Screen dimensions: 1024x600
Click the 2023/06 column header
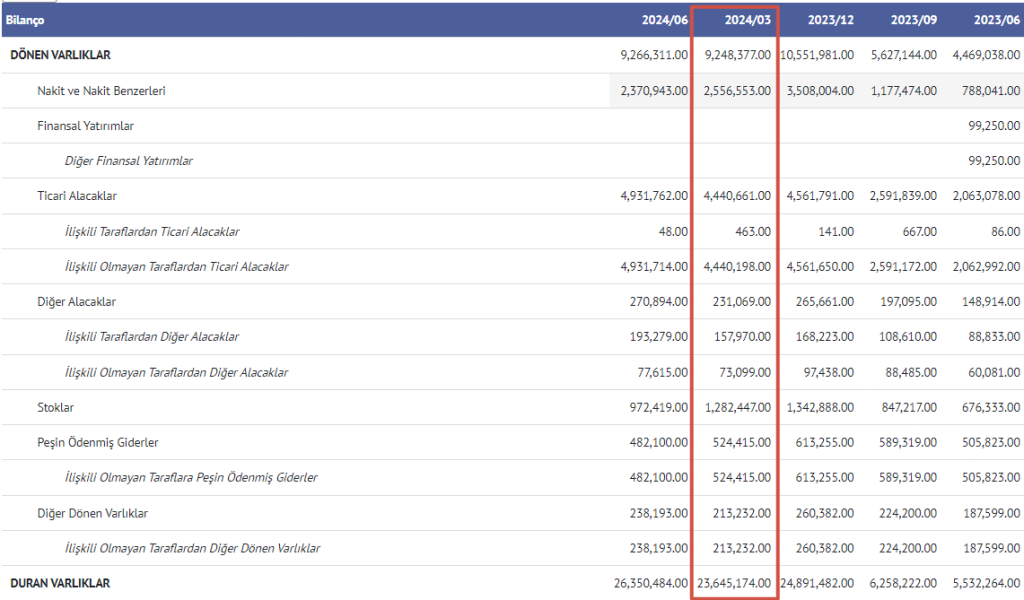coord(997,20)
